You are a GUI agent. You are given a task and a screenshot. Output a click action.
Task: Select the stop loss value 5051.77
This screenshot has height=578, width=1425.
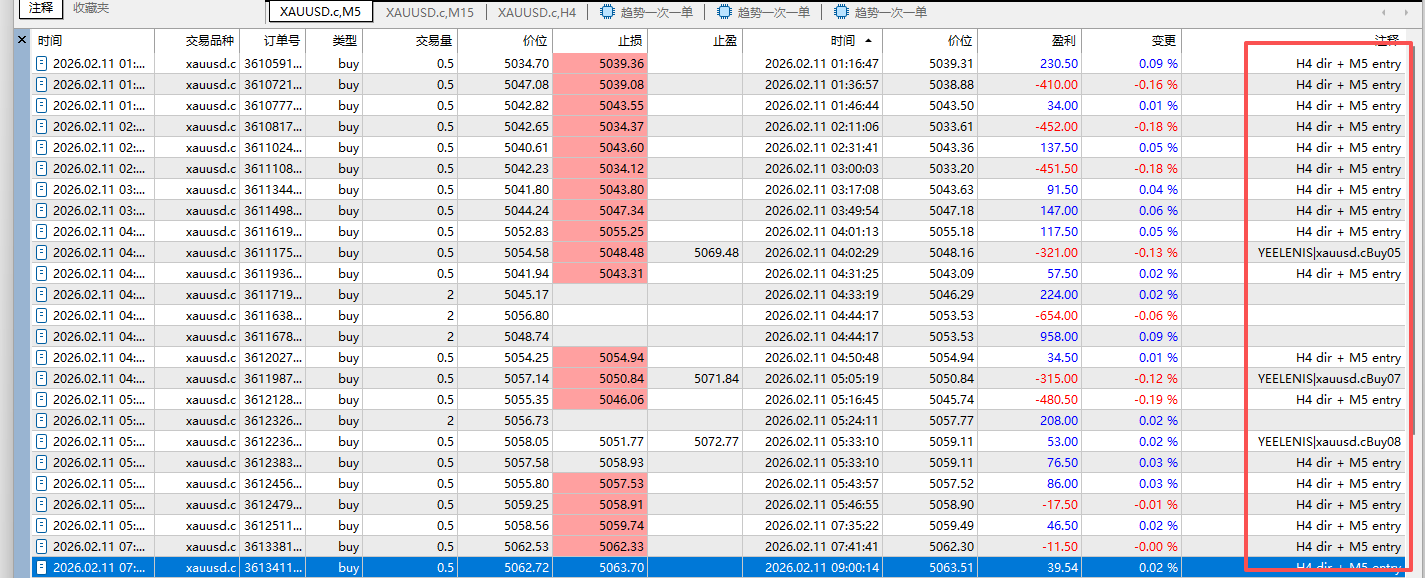click(x=622, y=441)
